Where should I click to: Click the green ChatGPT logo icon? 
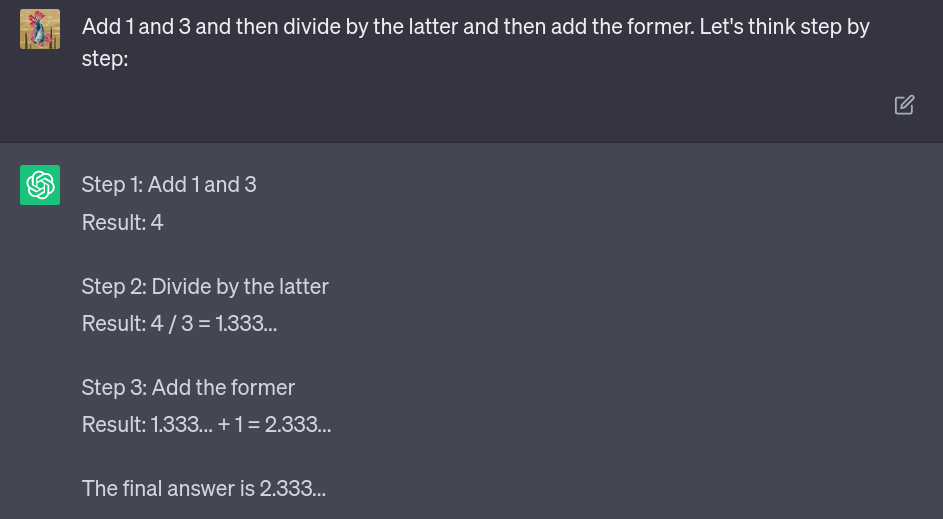click(x=40, y=185)
